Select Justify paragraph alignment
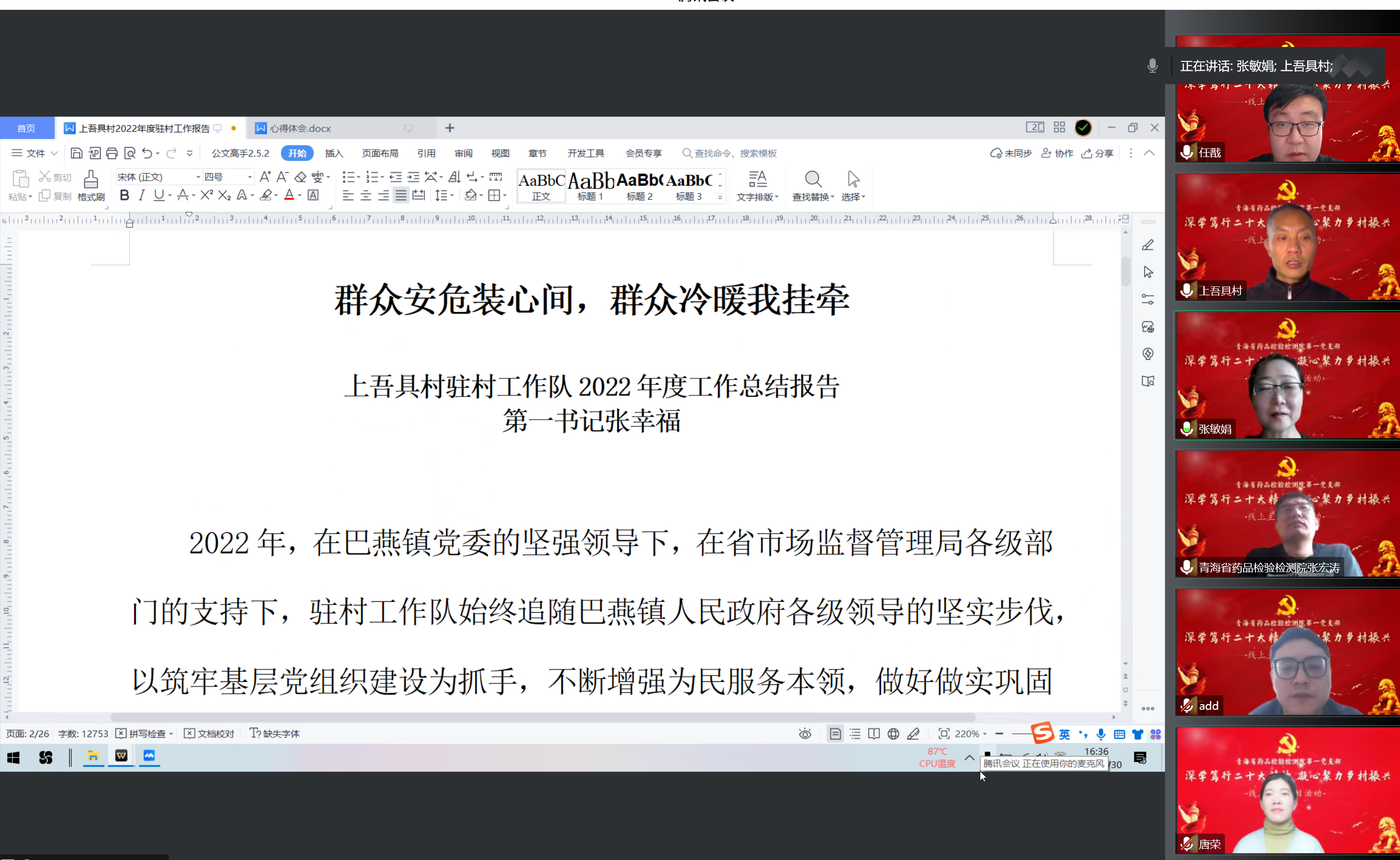1400x860 pixels. (401, 196)
